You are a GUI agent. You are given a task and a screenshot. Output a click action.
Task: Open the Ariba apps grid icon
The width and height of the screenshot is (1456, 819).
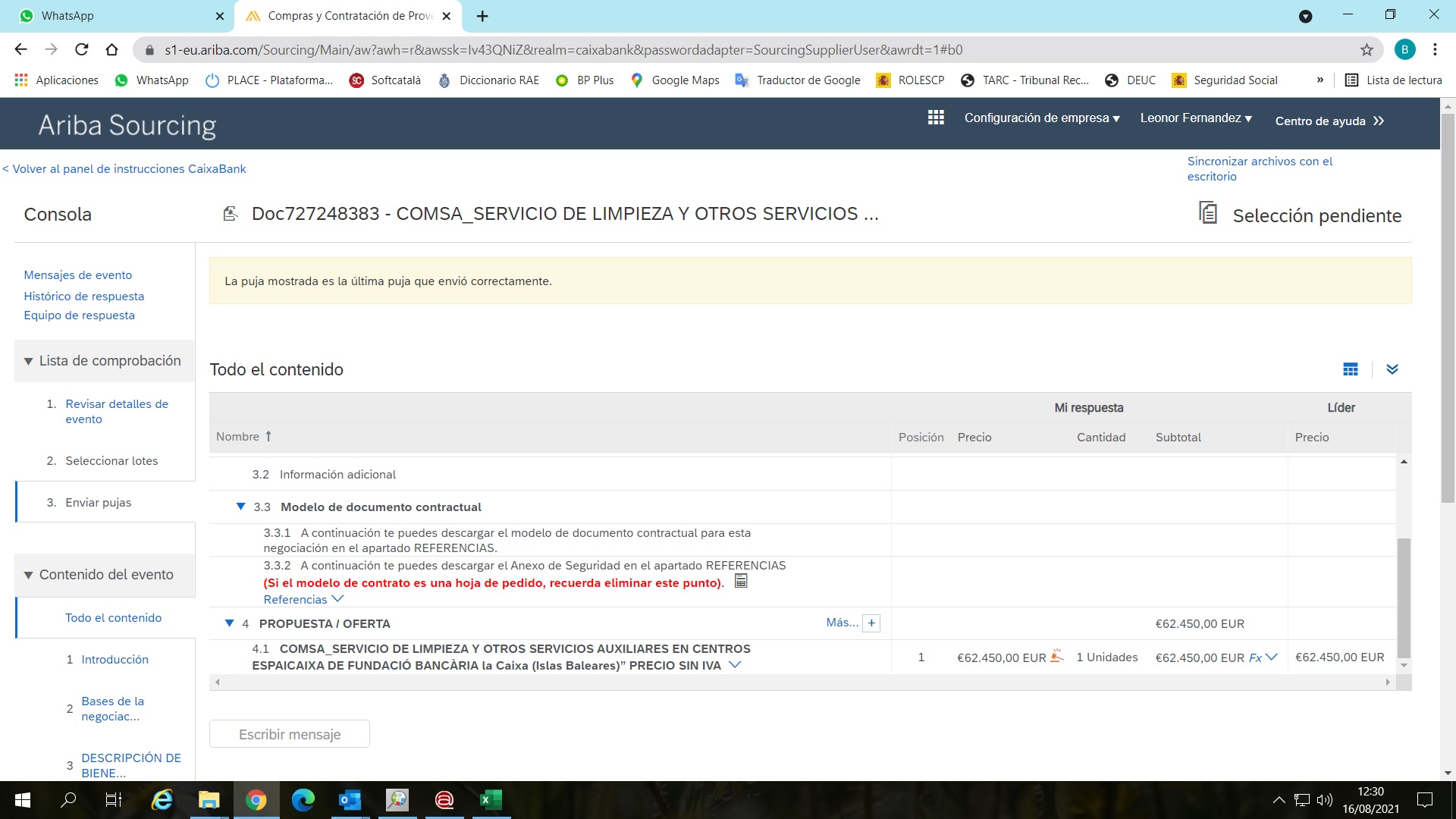(x=936, y=118)
